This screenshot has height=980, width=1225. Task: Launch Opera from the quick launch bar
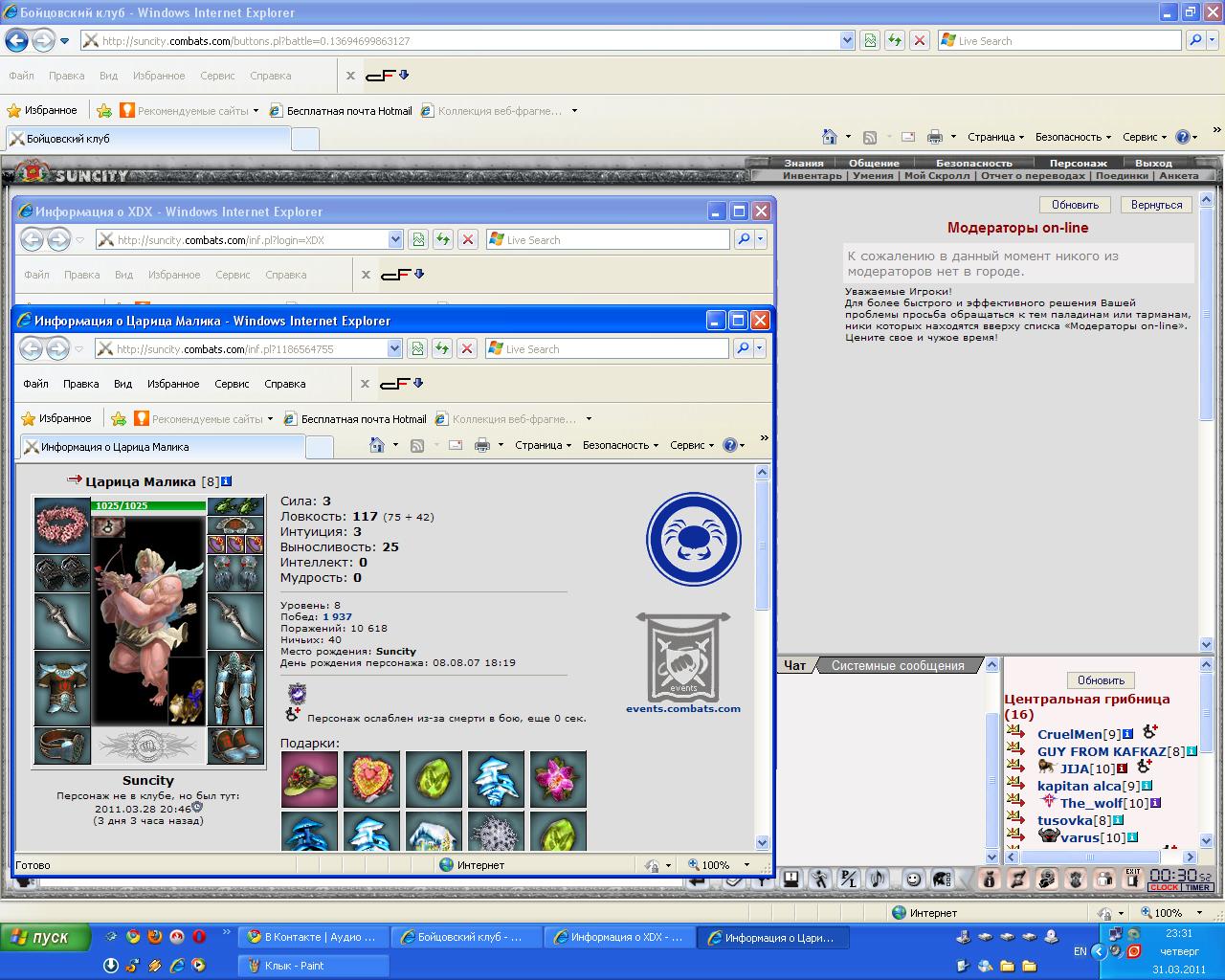[199, 937]
